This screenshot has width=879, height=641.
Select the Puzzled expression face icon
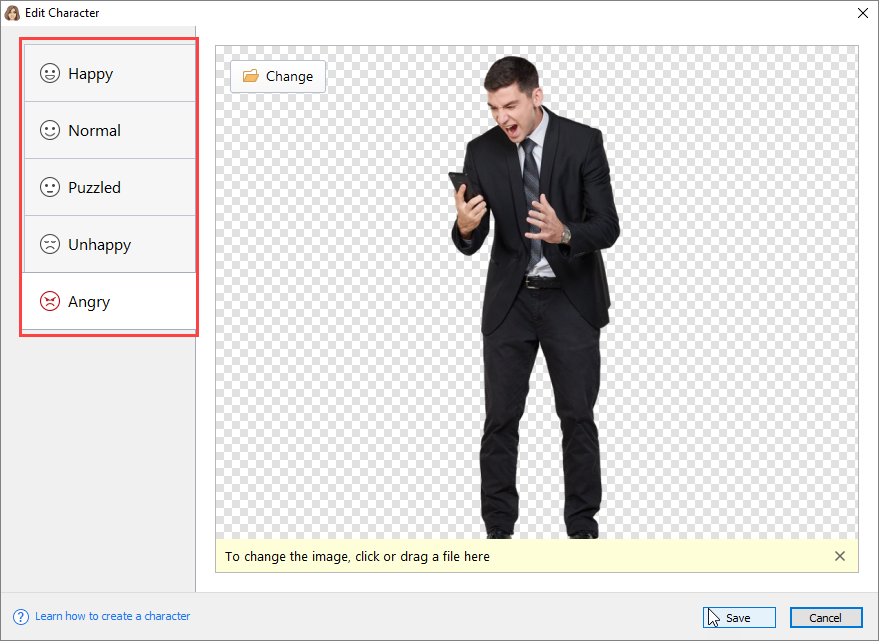pyautogui.click(x=50, y=187)
